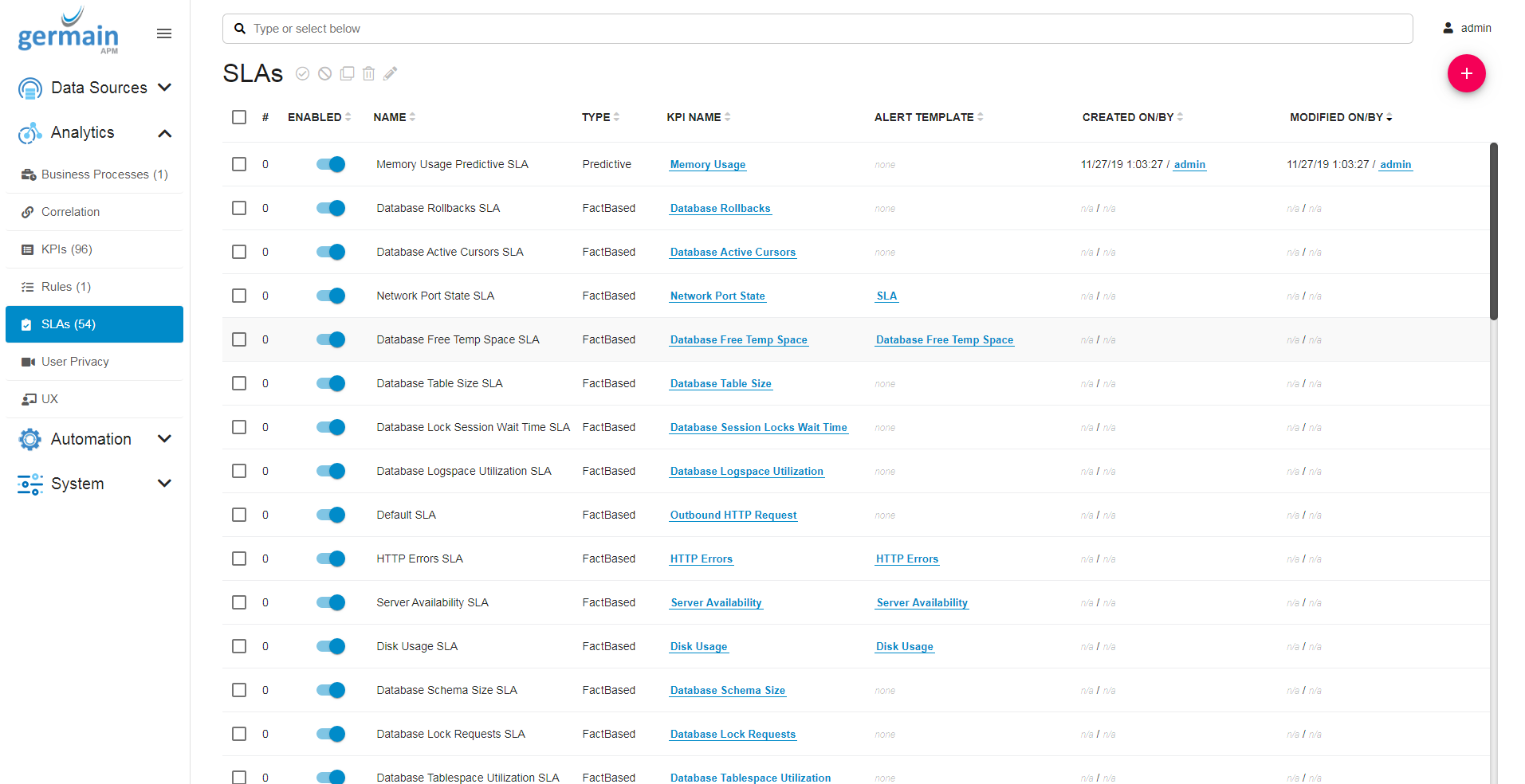Open User Privacy in the sidebar
Image resolution: width=1525 pixels, height=784 pixels.
75,362
